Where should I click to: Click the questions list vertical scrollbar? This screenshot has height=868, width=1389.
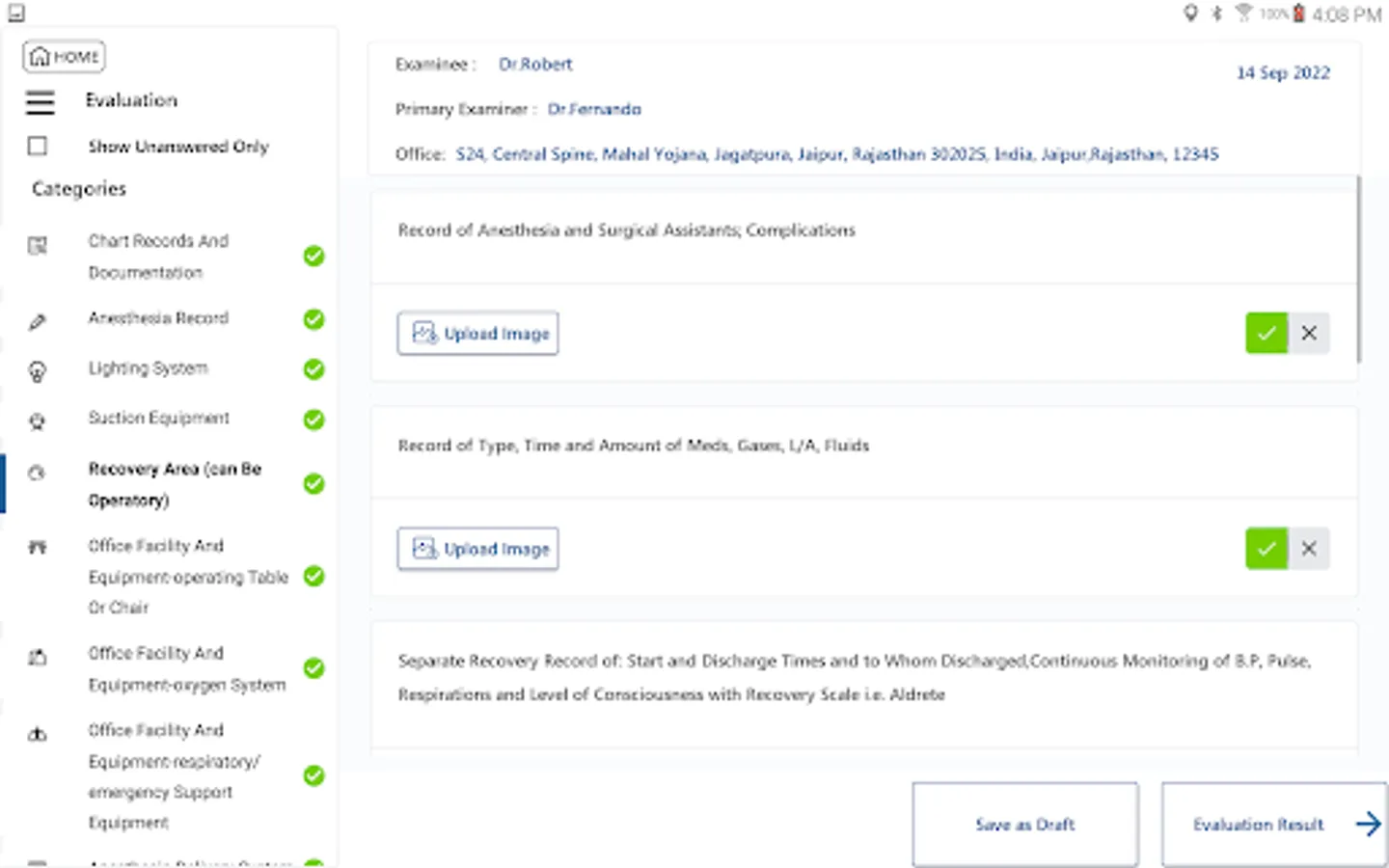pos(1358,270)
